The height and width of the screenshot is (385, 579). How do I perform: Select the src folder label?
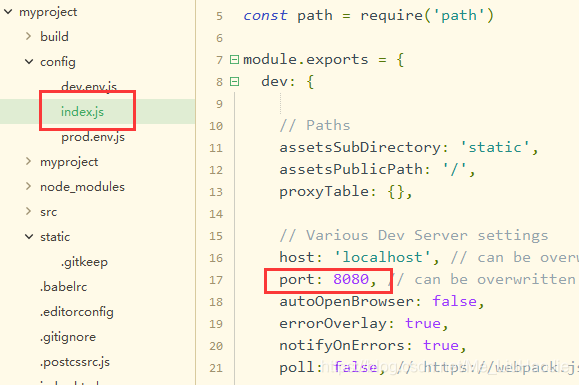point(48,212)
